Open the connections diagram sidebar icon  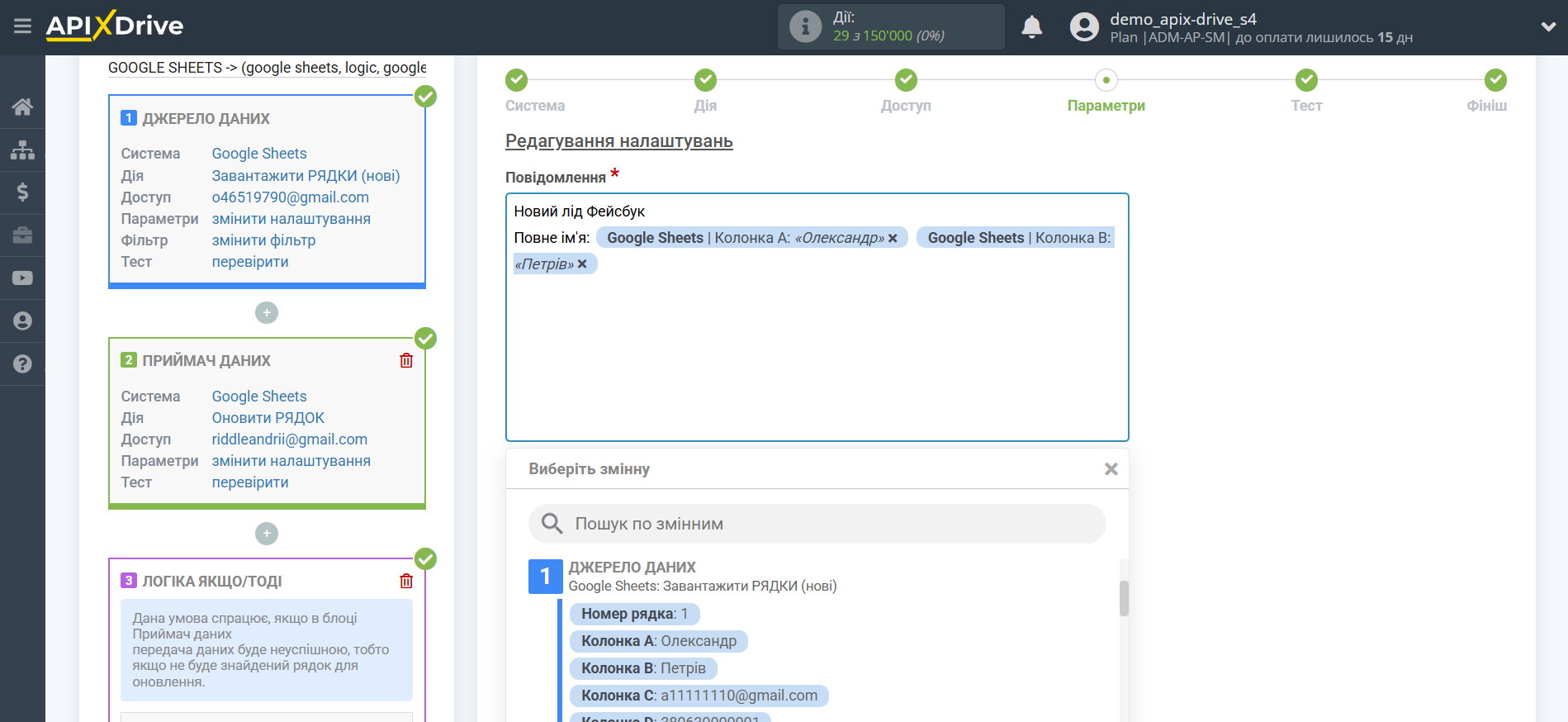[x=22, y=150]
